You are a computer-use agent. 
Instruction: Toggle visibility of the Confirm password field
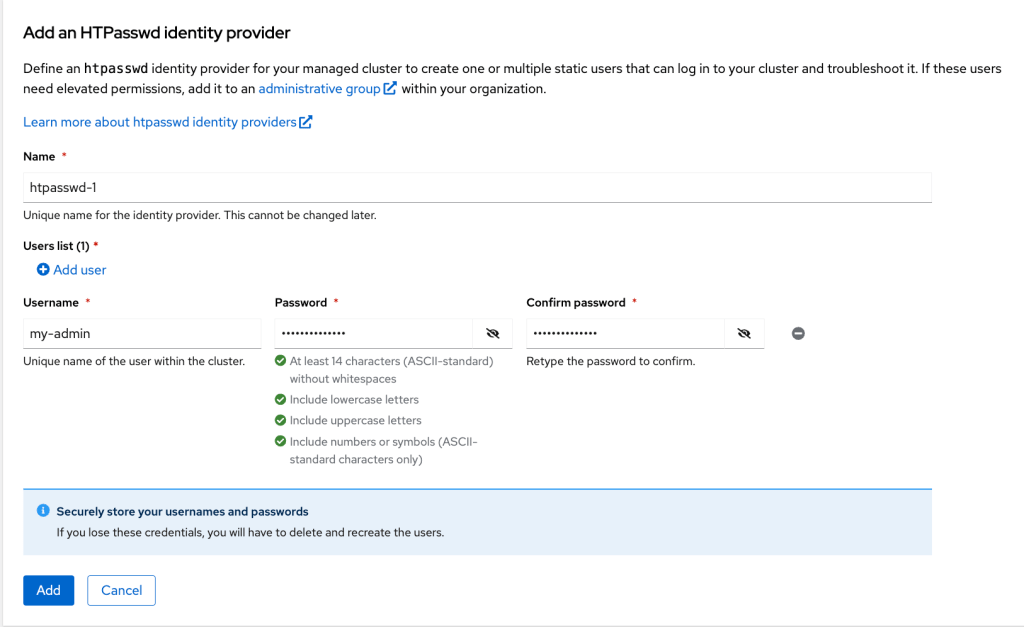coord(744,334)
